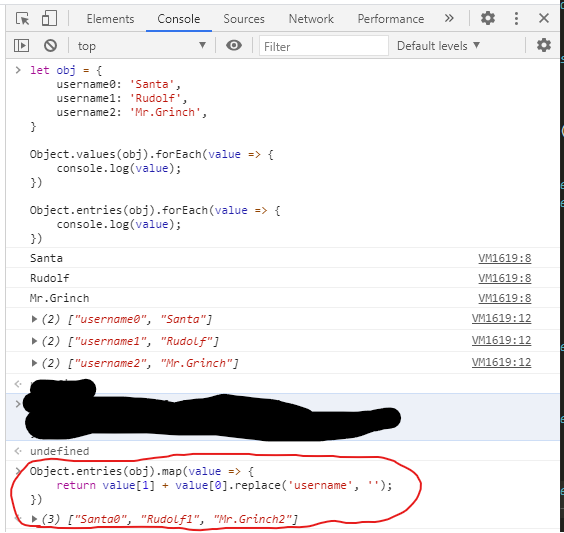Click the 'undefined' result line
The width and height of the screenshot is (564, 533).
coord(60,451)
